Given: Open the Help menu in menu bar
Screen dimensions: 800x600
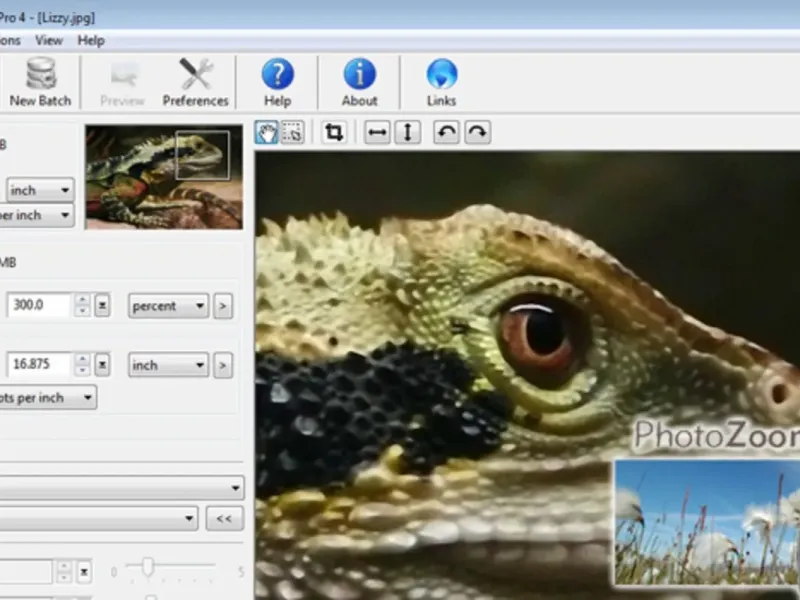Looking at the screenshot, I should point(91,41).
